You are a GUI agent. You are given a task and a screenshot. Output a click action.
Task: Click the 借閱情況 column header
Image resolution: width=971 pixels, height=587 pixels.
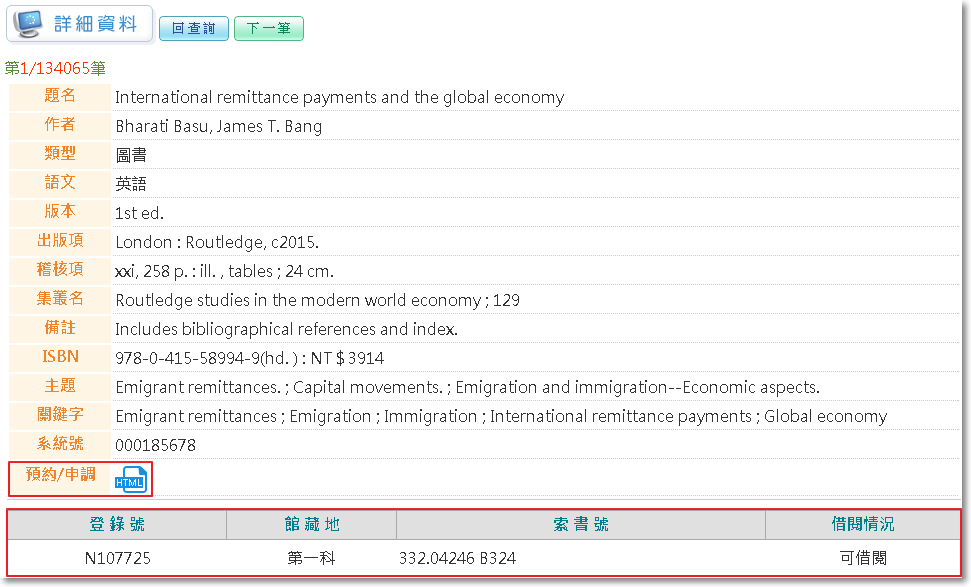click(862, 524)
